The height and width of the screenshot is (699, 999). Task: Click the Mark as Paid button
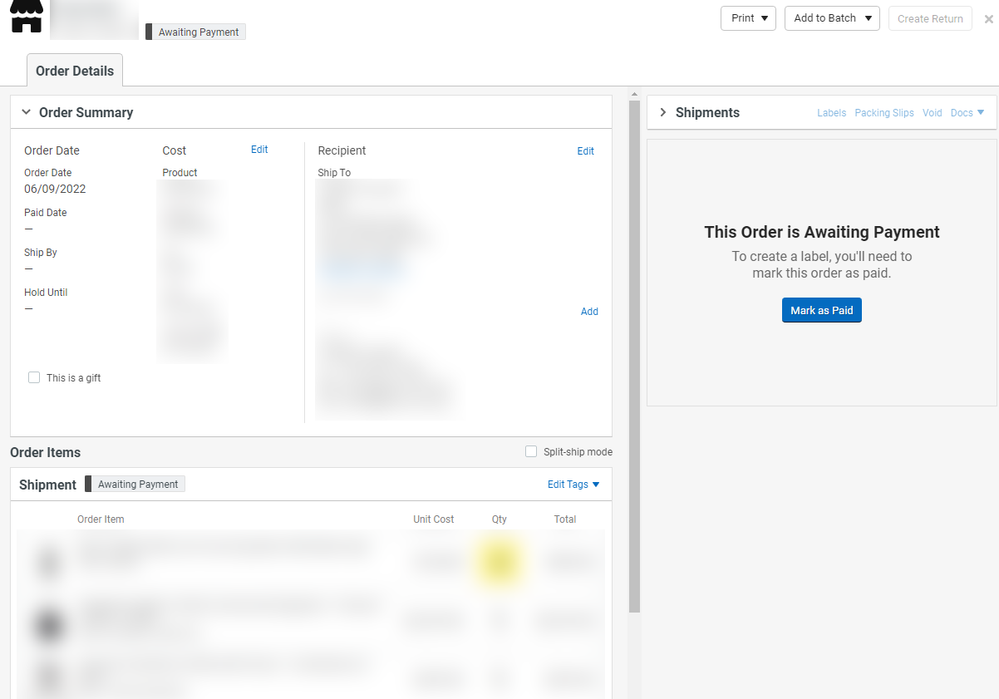click(x=821, y=310)
